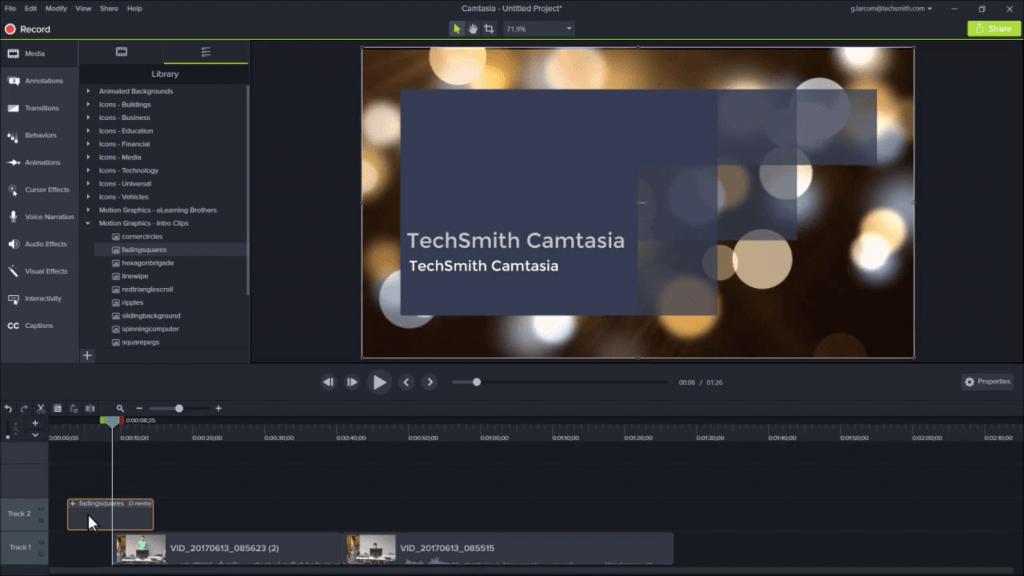Image resolution: width=1024 pixels, height=576 pixels.
Task: Redo the timeline action
Action: tap(24, 409)
